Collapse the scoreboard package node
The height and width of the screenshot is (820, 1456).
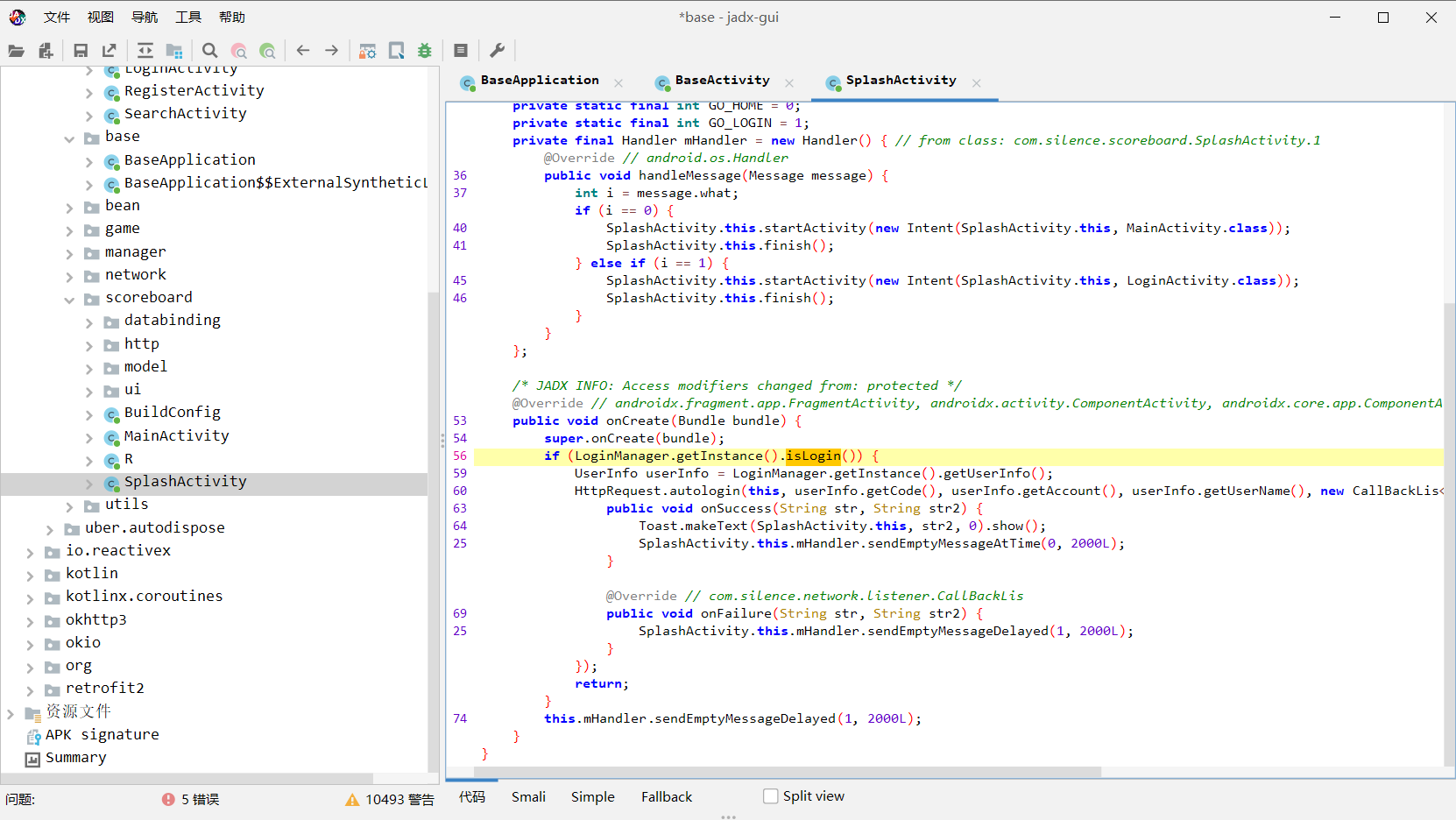[69, 300]
